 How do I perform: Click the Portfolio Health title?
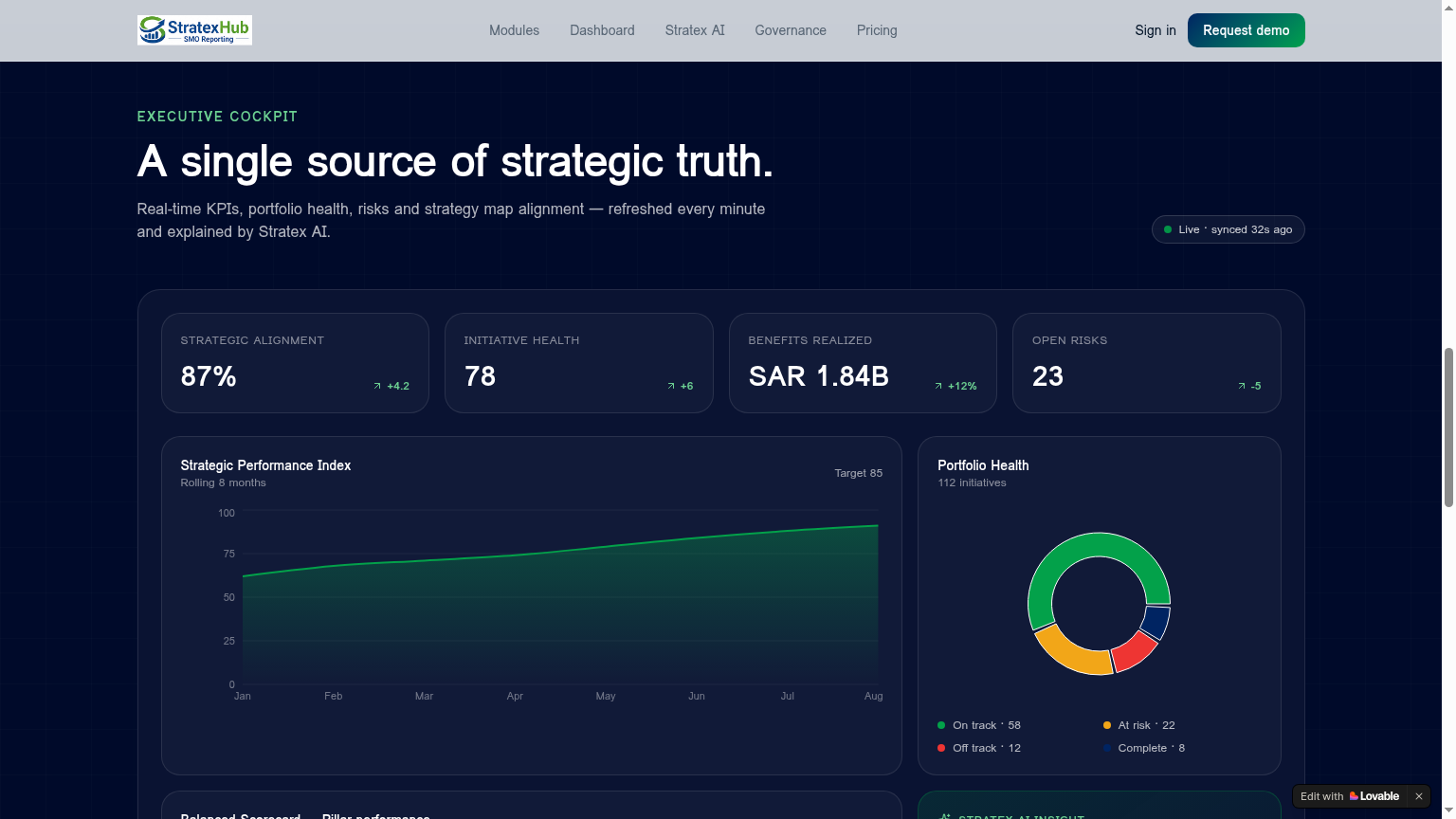pos(983,465)
